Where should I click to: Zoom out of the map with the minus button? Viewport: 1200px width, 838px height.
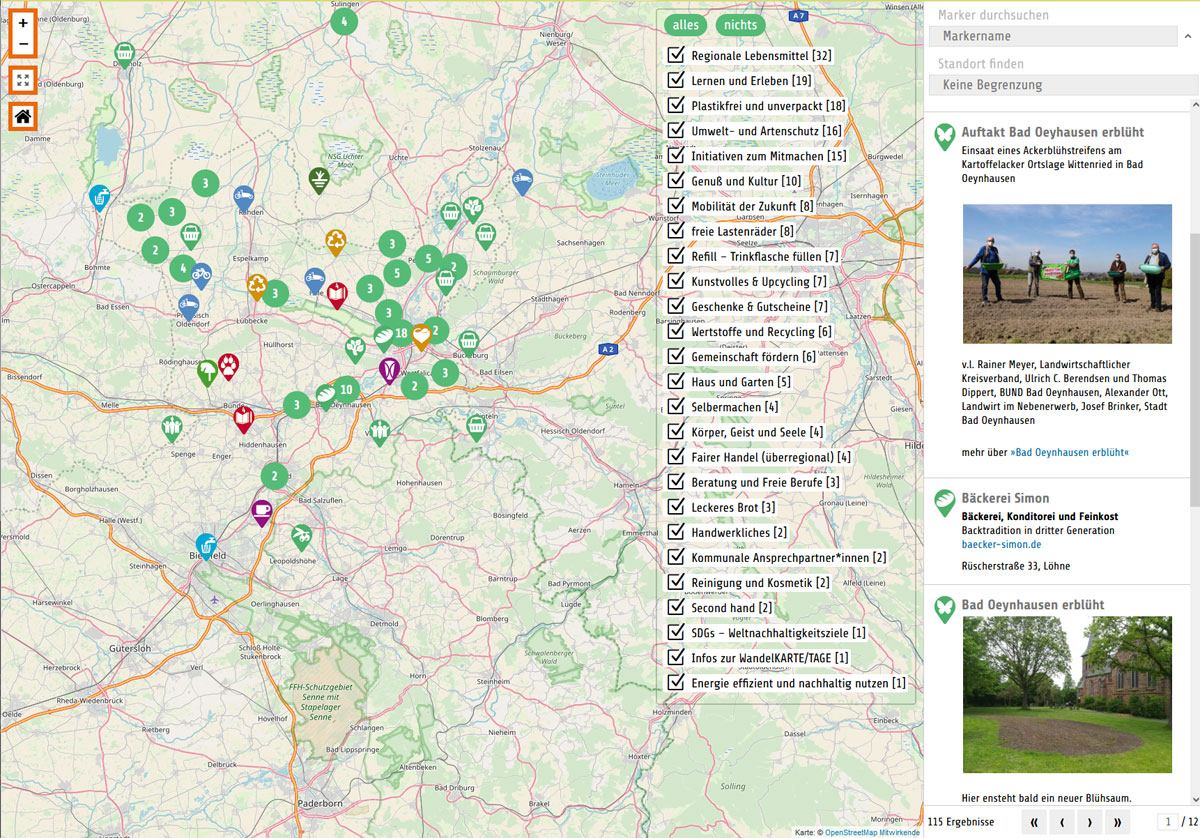click(x=23, y=44)
